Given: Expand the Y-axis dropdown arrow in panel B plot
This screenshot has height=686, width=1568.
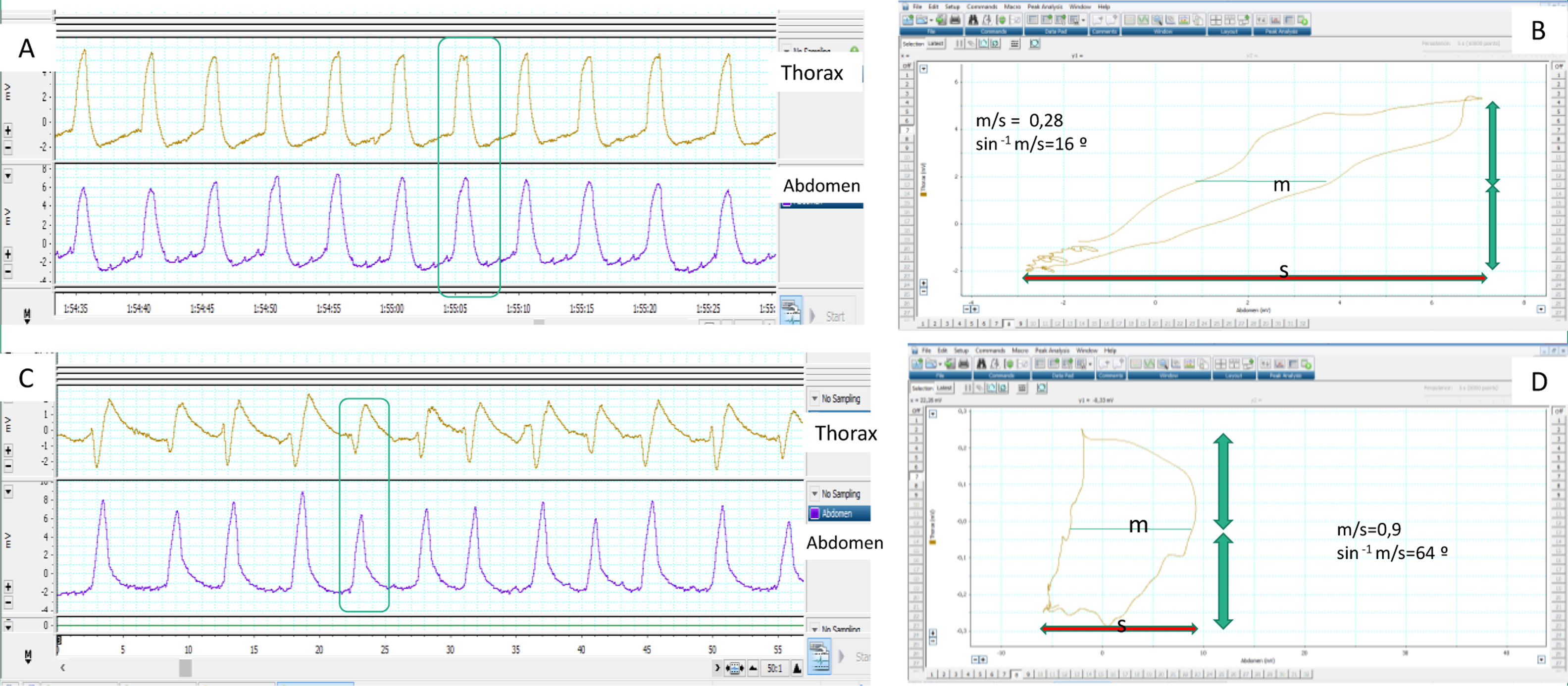Looking at the screenshot, I should point(923,69).
